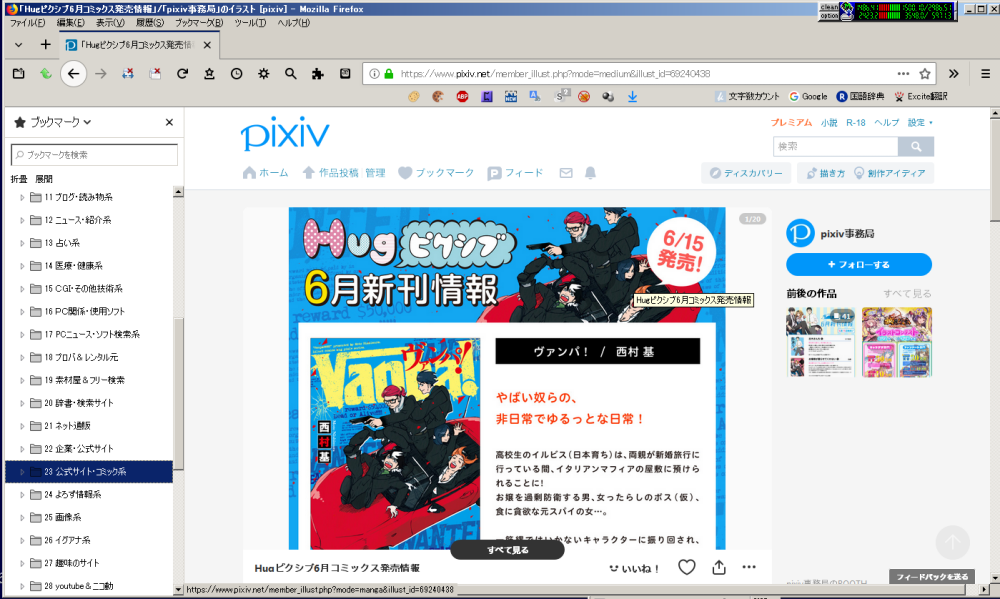Click the magnifier search icon in toolbar
1000x599 pixels.
(x=291, y=74)
